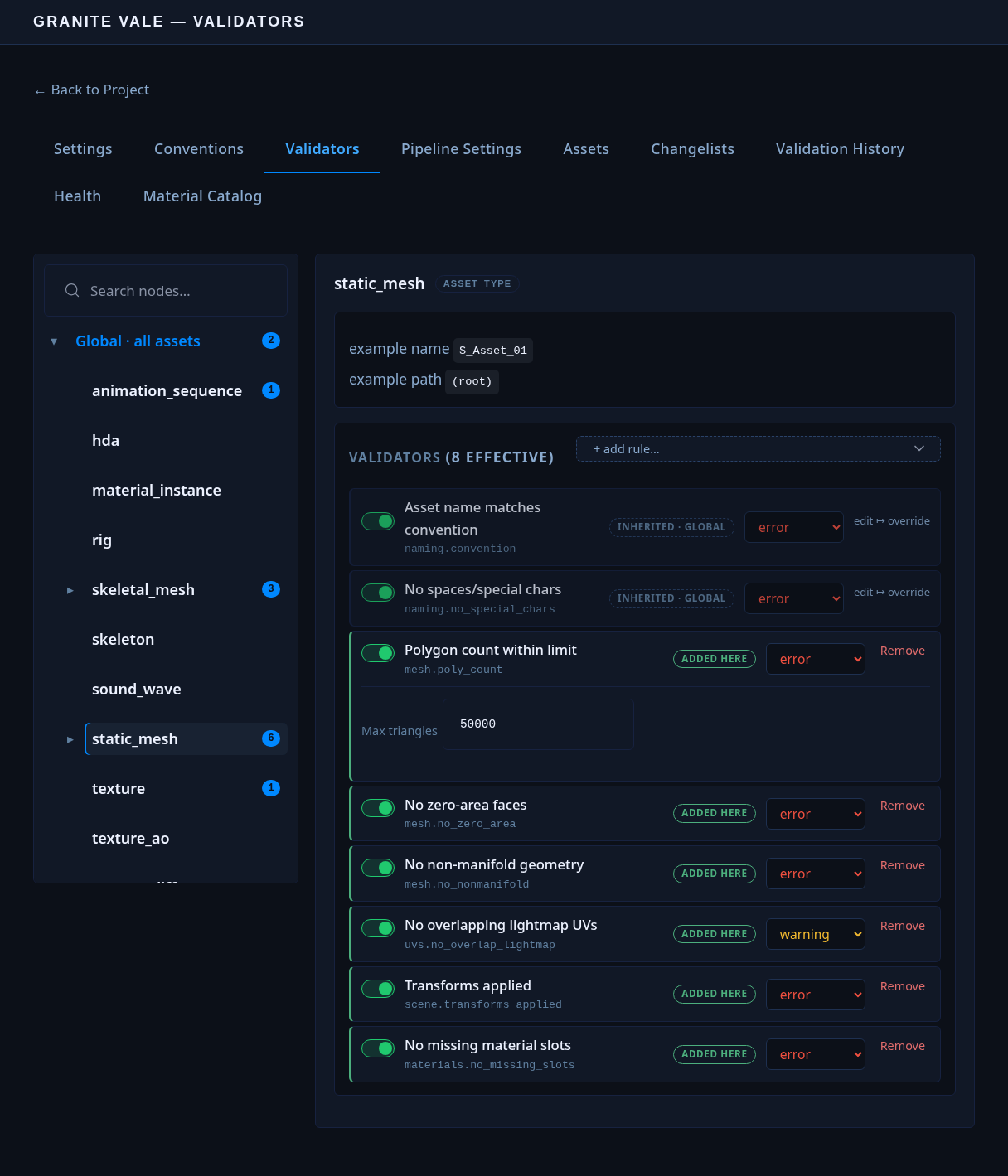Select the rig node
This screenshot has width=1008, height=1176.
(101, 540)
